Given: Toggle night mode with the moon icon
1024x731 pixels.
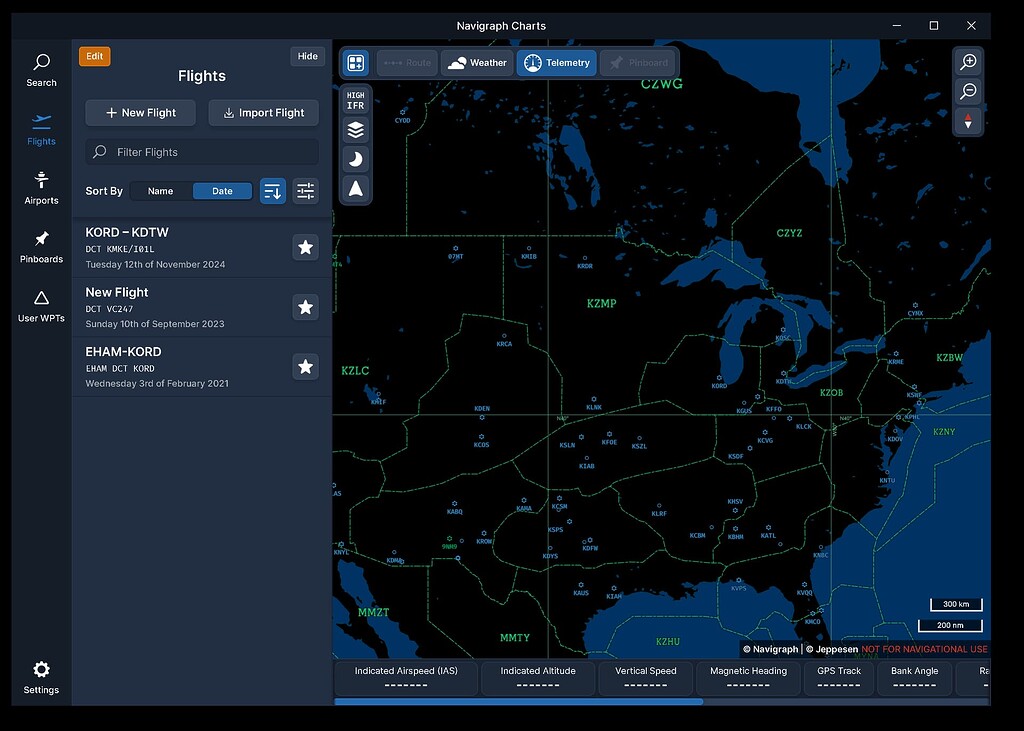Looking at the screenshot, I should pyautogui.click(x=355, y=158).
